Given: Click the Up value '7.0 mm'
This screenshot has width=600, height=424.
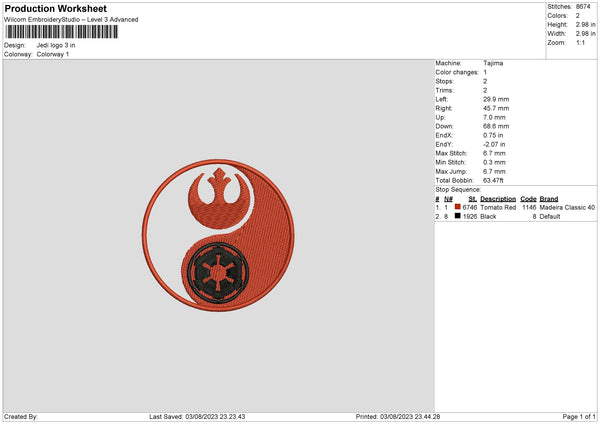Looking at the screenshot, I should tap(494, 117).
